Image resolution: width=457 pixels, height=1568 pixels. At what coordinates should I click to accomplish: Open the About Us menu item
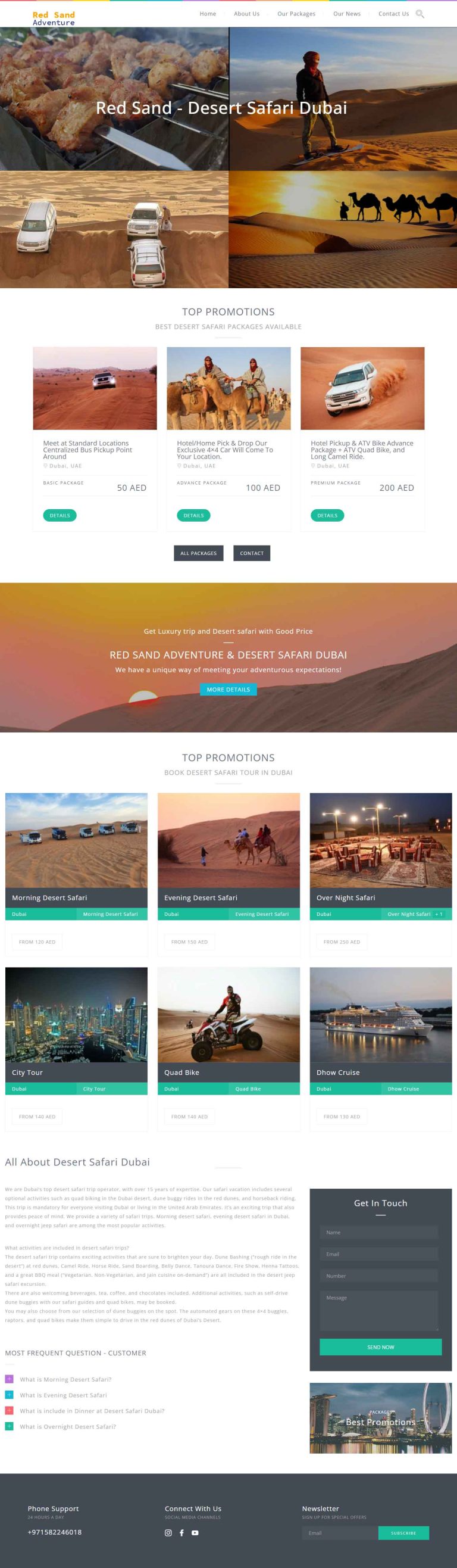pyautogui.click(x=246, y=13)
